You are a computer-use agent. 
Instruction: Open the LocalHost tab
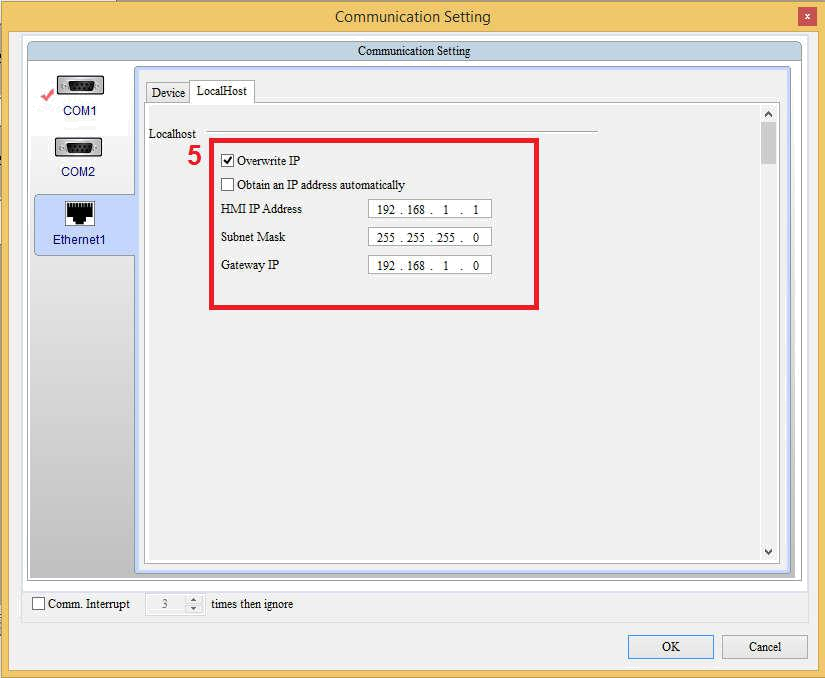tap(222, 91)
